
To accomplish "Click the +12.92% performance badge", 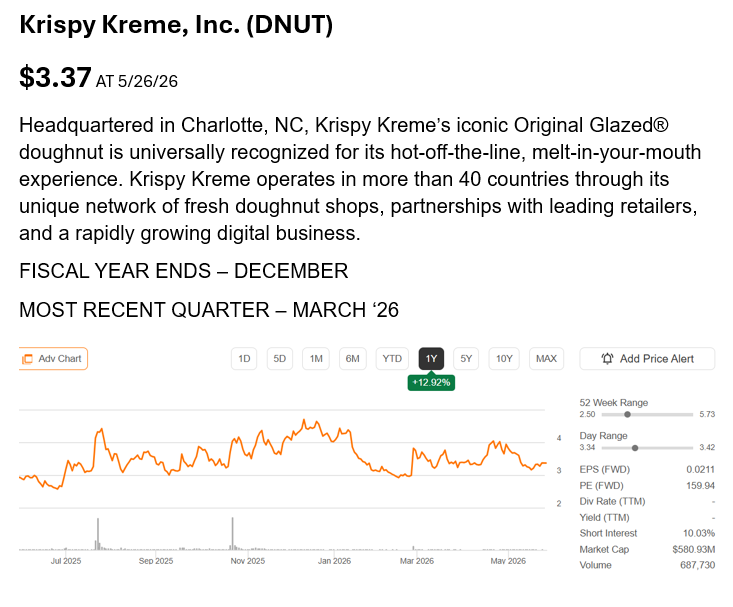I will pos(431,383).
